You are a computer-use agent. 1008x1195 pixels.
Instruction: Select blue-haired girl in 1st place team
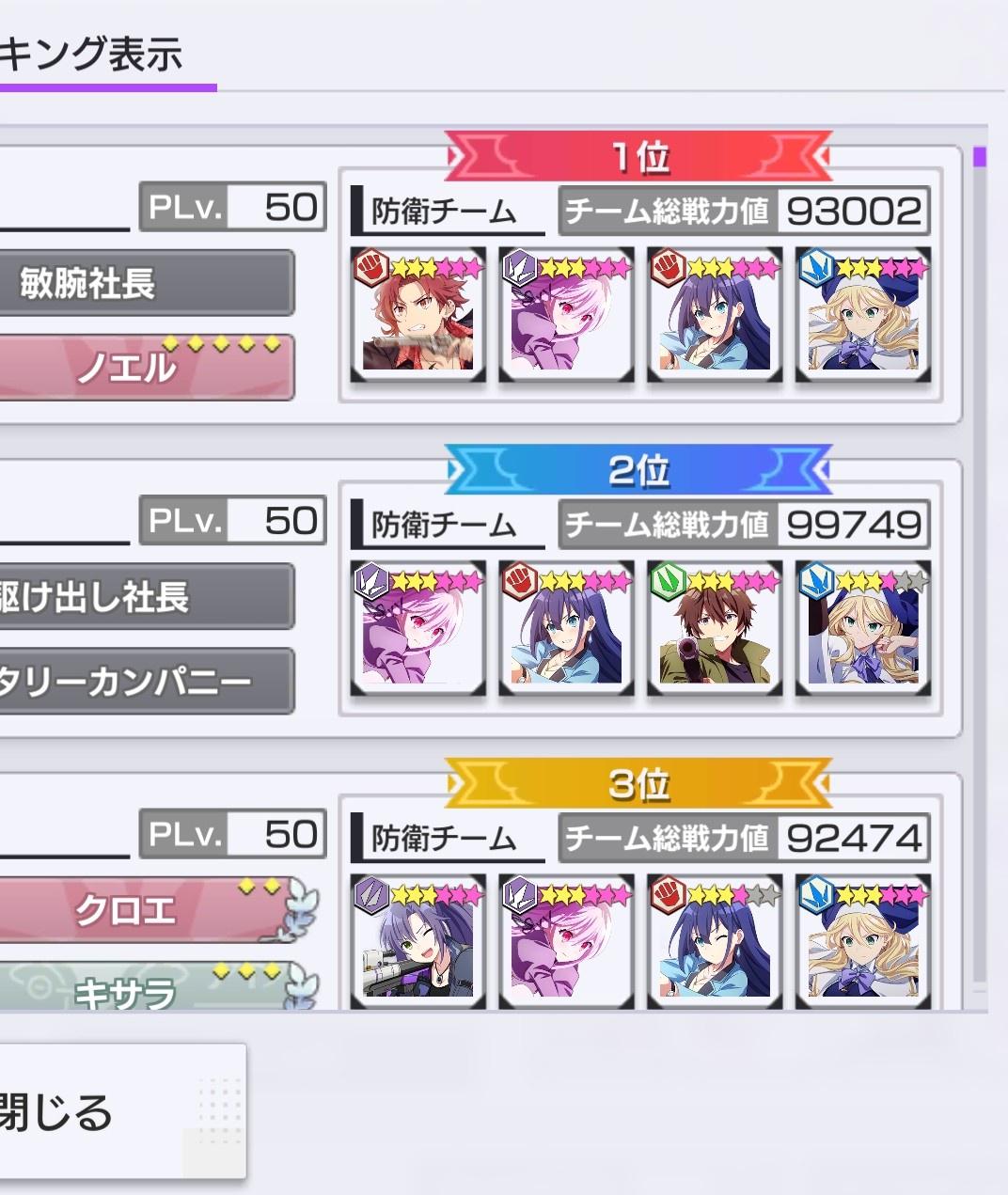click(x=716, y=316)
